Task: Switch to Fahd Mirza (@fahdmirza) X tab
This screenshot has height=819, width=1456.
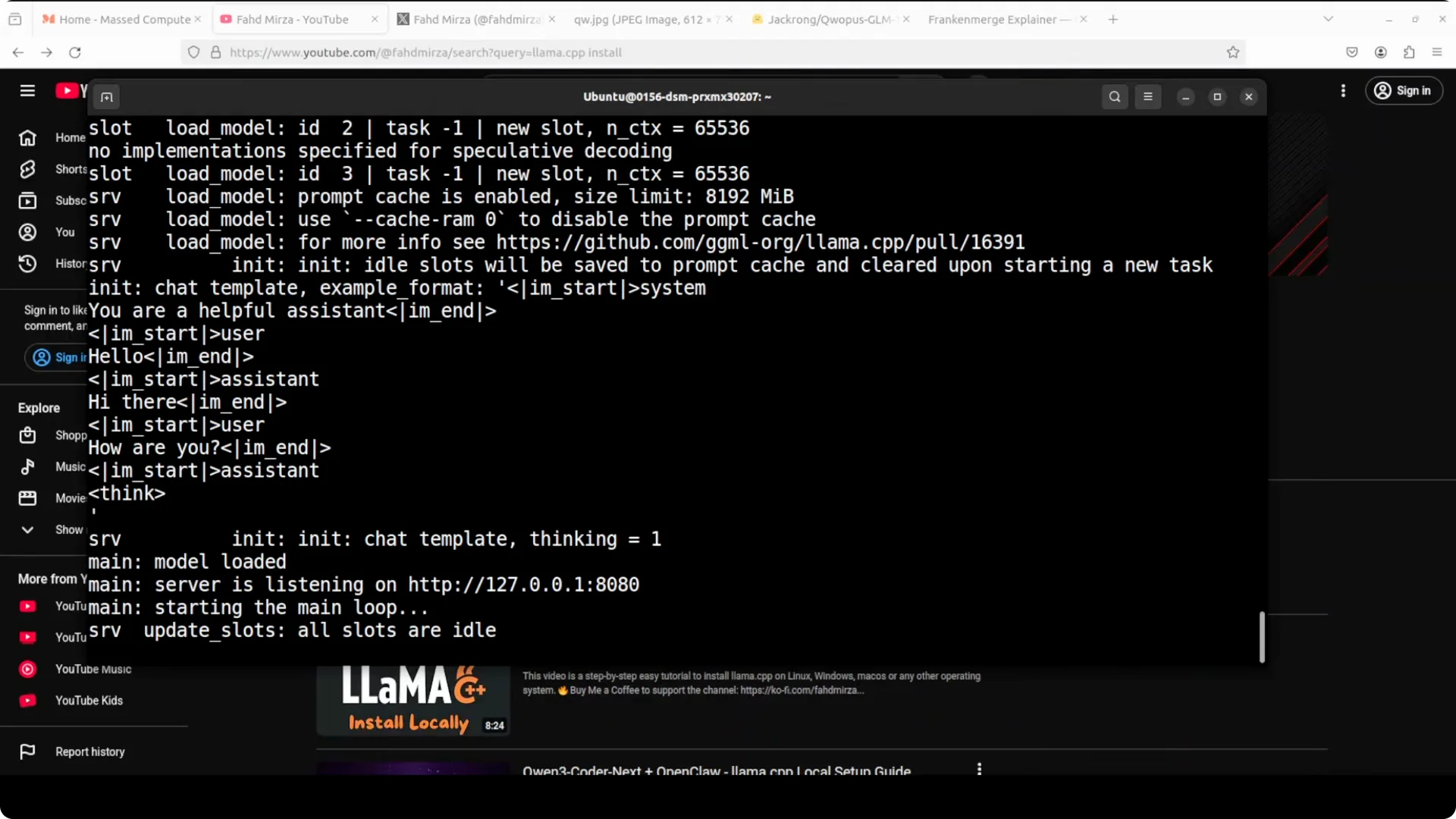Action: (476, 20)
